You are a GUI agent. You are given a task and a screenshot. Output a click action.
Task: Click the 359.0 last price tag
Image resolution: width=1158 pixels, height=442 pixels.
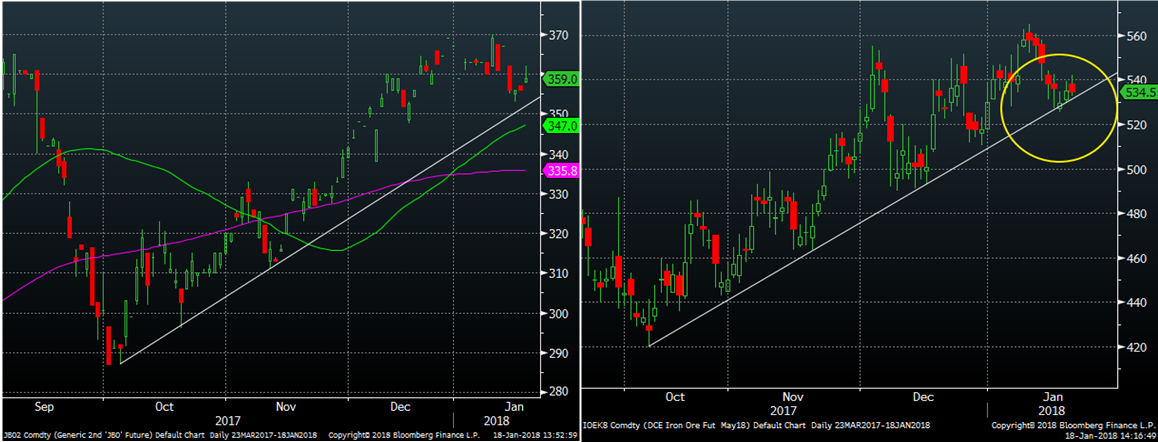(558, 78)
